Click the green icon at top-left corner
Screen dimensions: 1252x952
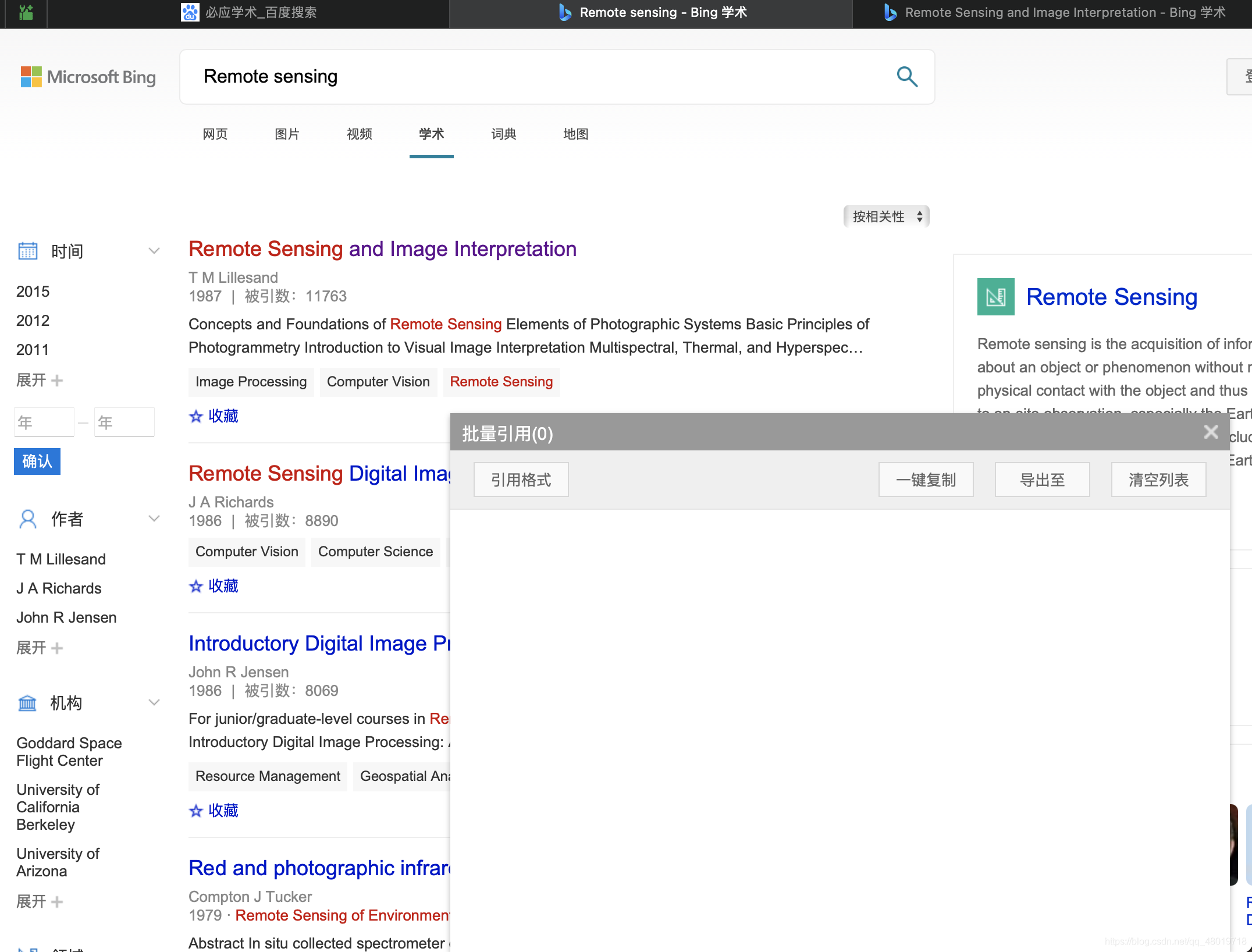26,12
